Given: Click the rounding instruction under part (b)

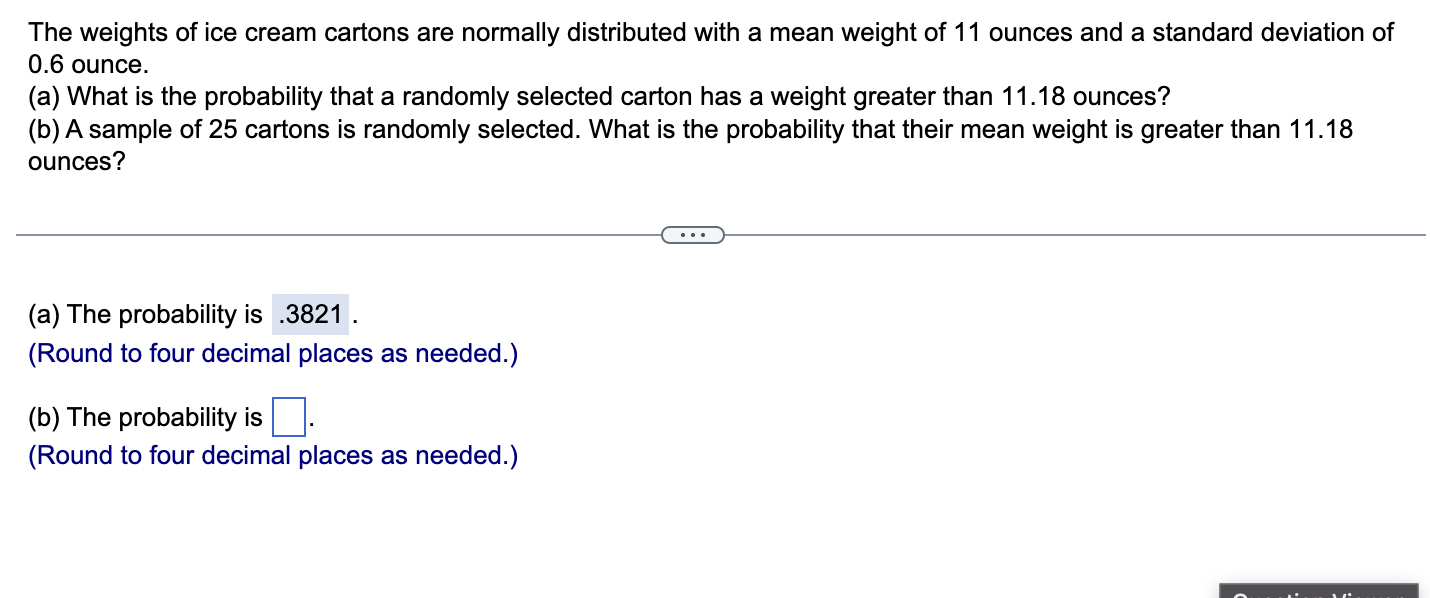Looking at the screenshot, I should tap(272, 456).
